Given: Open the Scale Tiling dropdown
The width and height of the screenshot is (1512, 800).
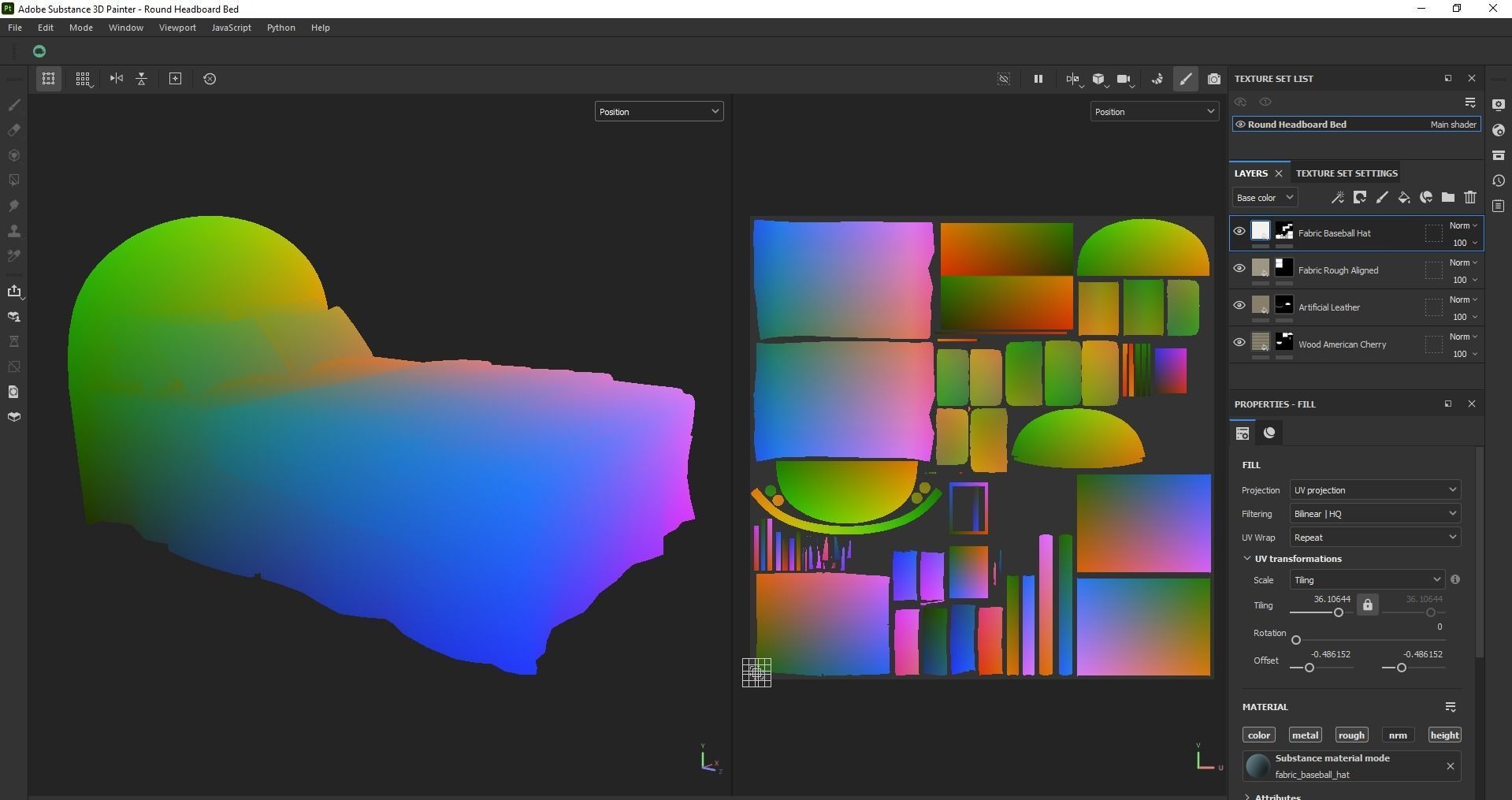Looking at the screenshot, I should click(x=1367, y=580).
